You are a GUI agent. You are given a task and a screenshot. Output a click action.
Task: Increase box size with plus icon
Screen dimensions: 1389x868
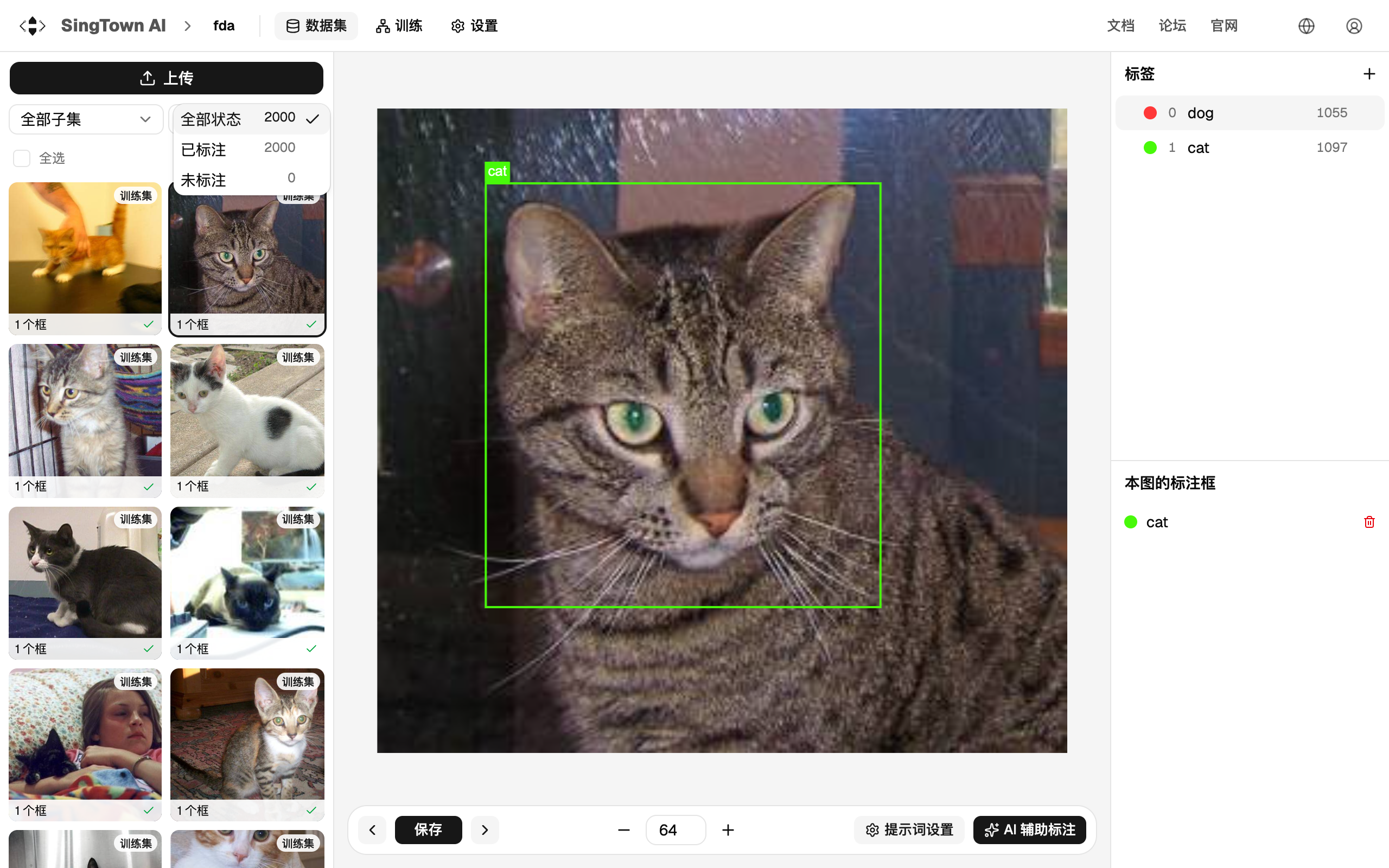point(728,830)
